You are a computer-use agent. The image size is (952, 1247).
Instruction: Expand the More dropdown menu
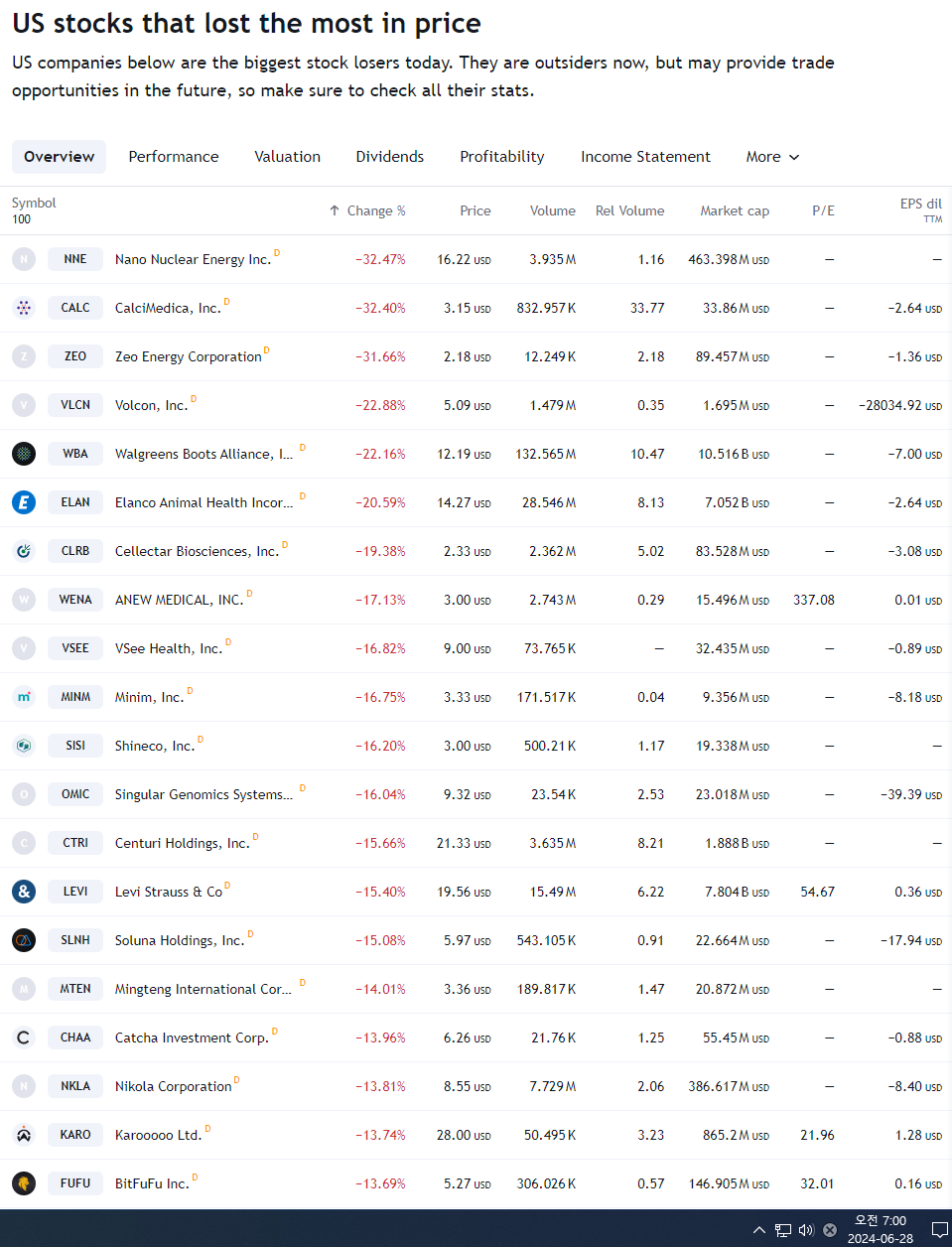point(772,157)
